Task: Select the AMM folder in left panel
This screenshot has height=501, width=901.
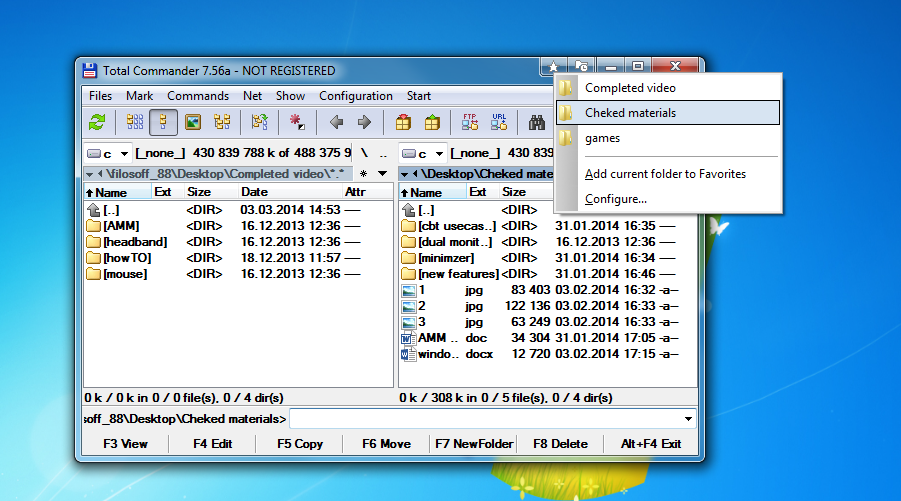Action: pos(121,226)
